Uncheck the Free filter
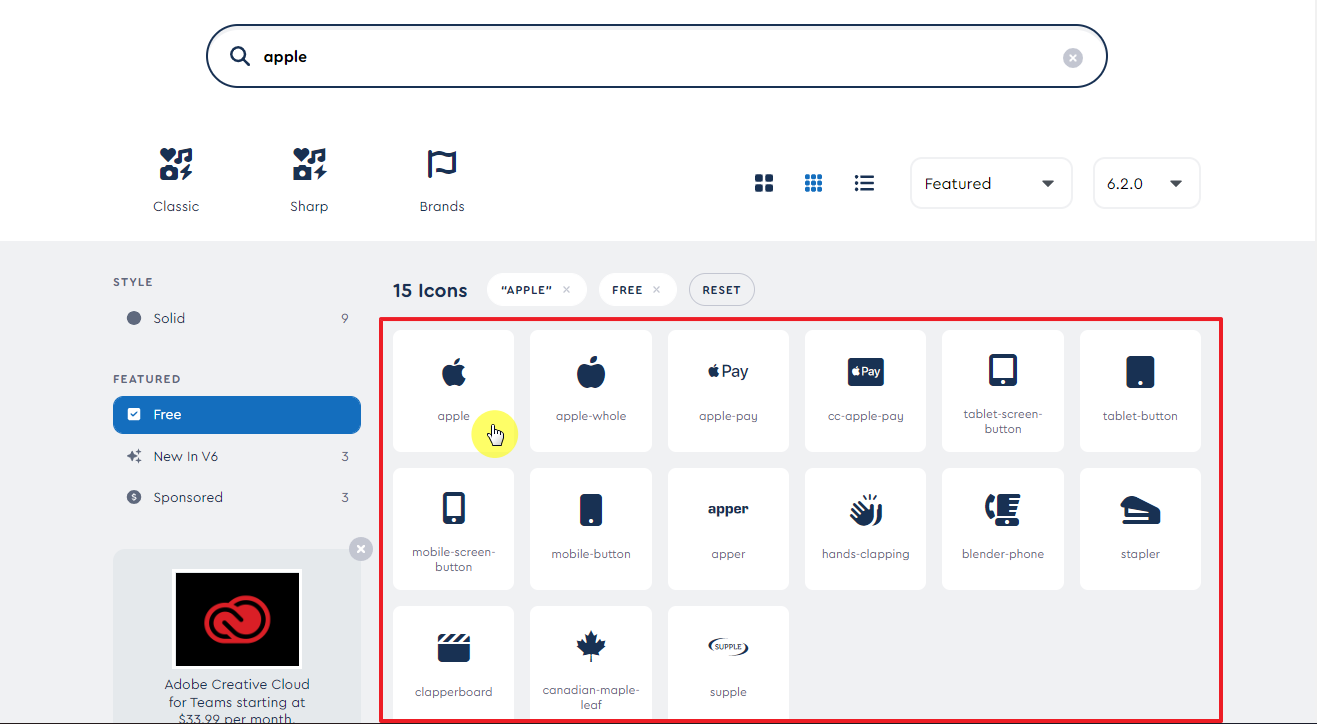This screenshot has height=724, width=1317. (237, 414)
